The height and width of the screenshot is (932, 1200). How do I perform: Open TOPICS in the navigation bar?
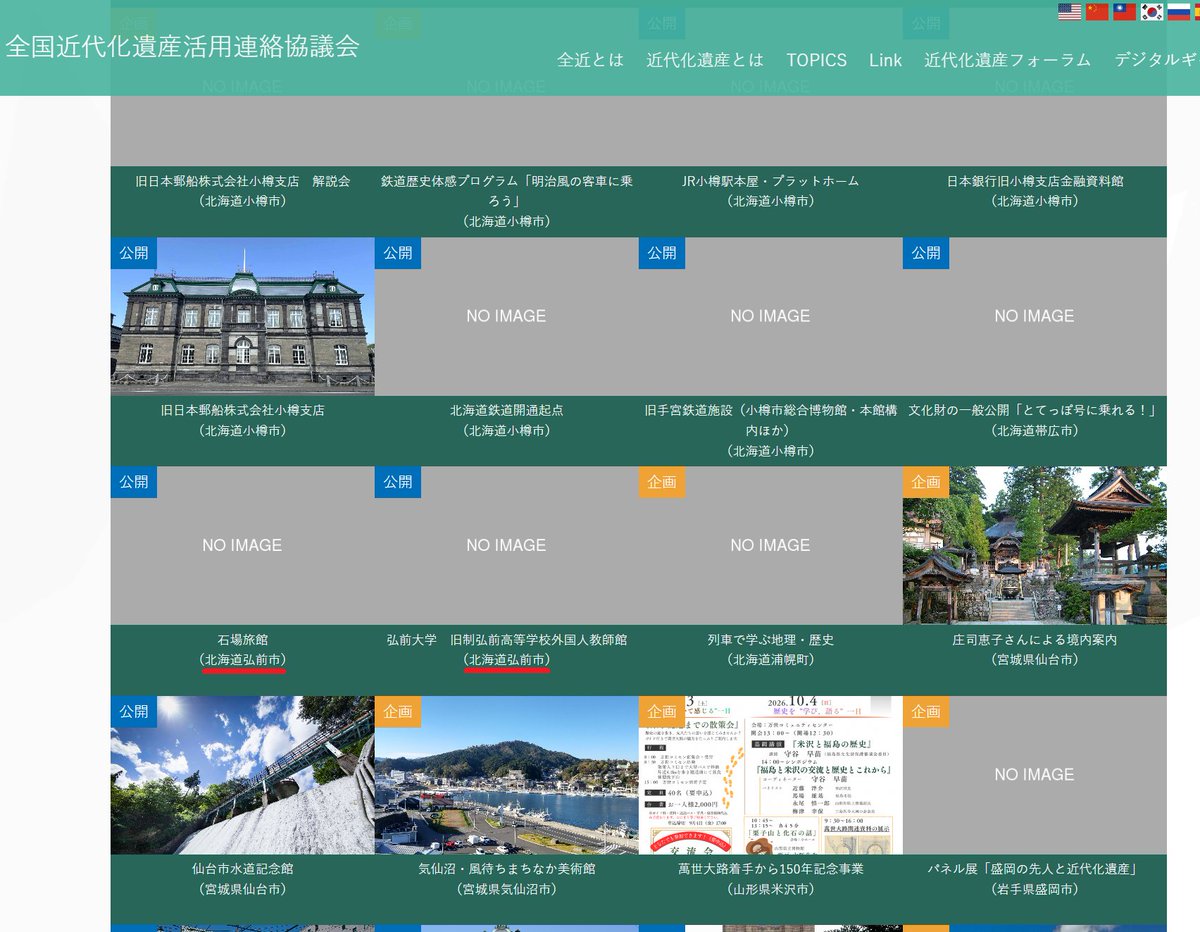816,60
